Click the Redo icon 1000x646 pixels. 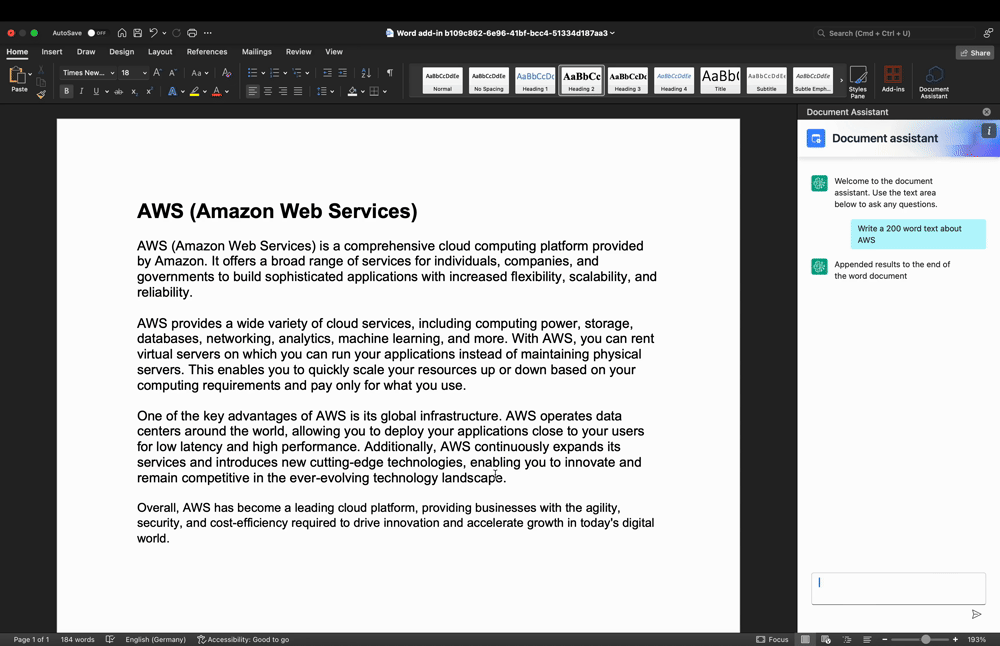point(177,33)
